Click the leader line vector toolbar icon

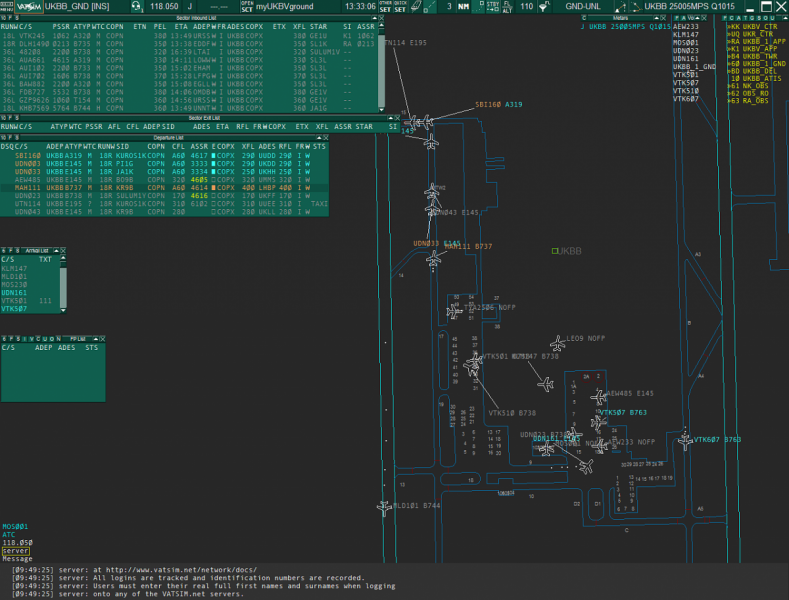pyautogui.click(x=621, y=6)
